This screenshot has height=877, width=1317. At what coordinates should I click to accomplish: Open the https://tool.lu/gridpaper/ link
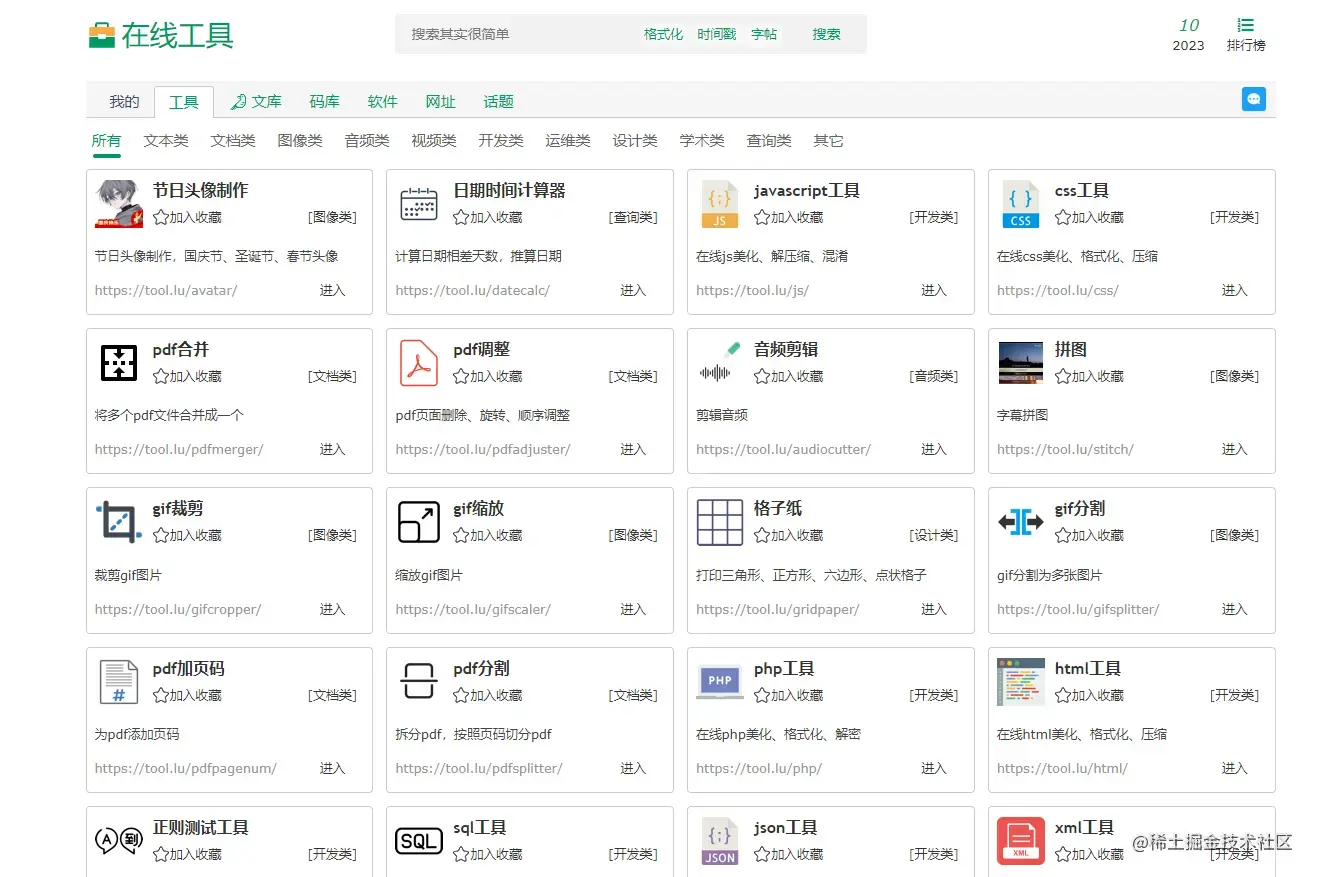pos(778,609)
